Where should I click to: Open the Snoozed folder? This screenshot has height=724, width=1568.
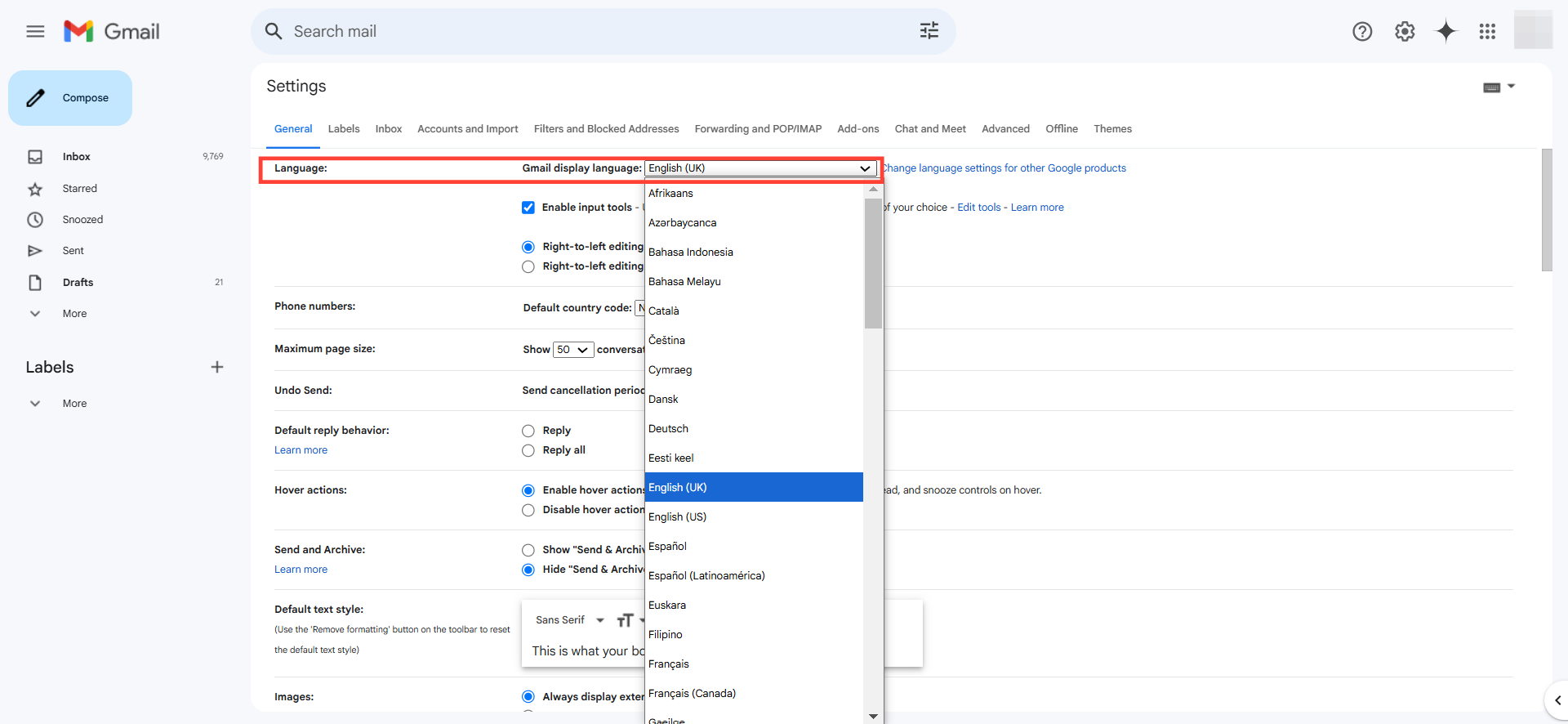(82, 220)
